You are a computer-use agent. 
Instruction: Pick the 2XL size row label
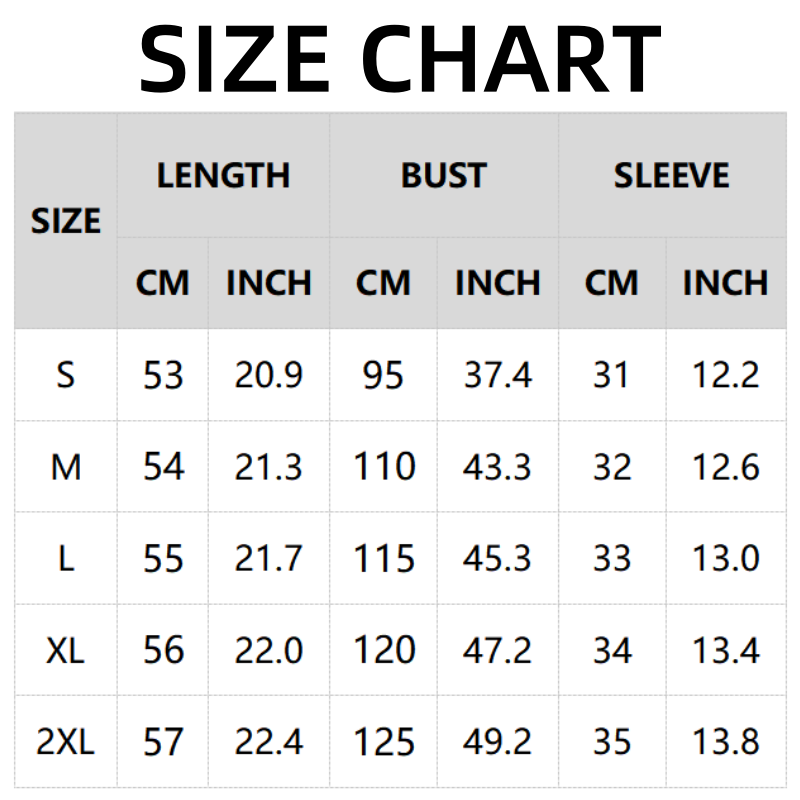(x=66, y=742)
